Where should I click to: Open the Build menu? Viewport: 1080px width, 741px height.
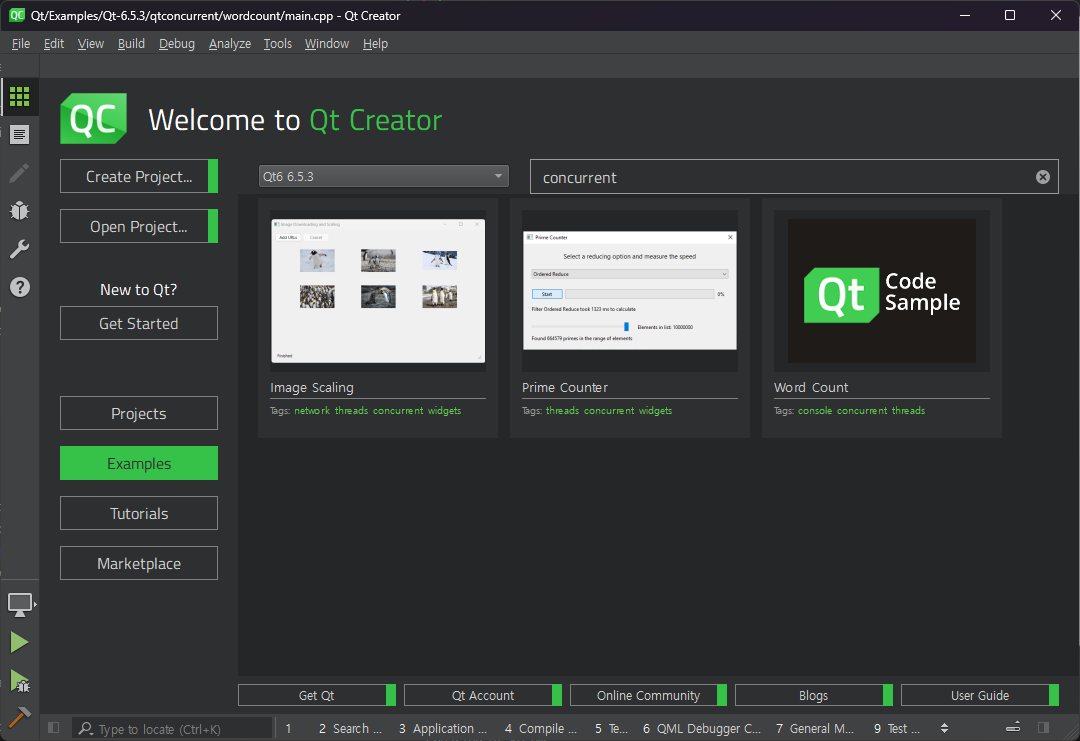(x=132, y=43)
